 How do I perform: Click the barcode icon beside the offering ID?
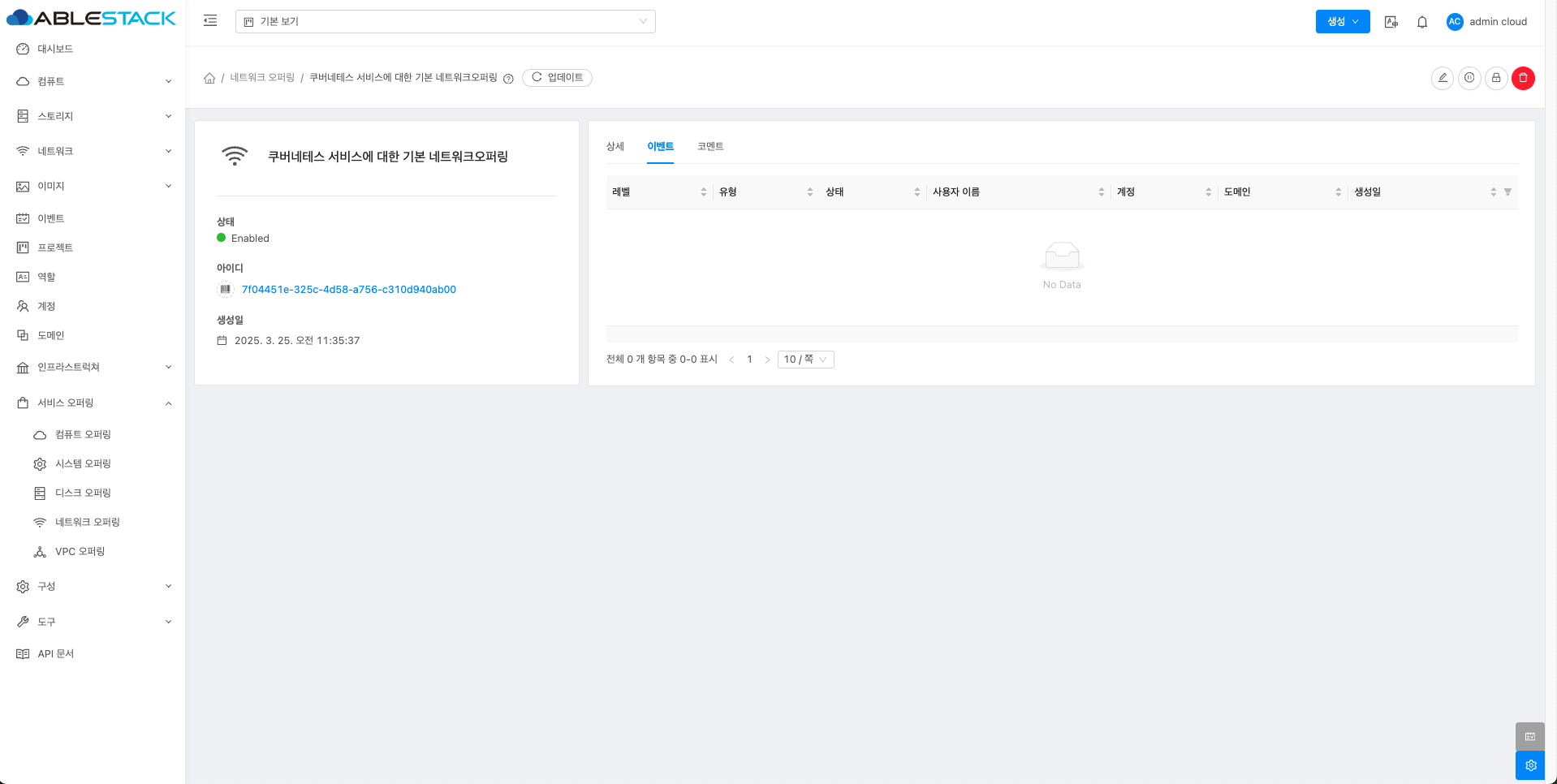pyautogui.click(x=226, y=290)
